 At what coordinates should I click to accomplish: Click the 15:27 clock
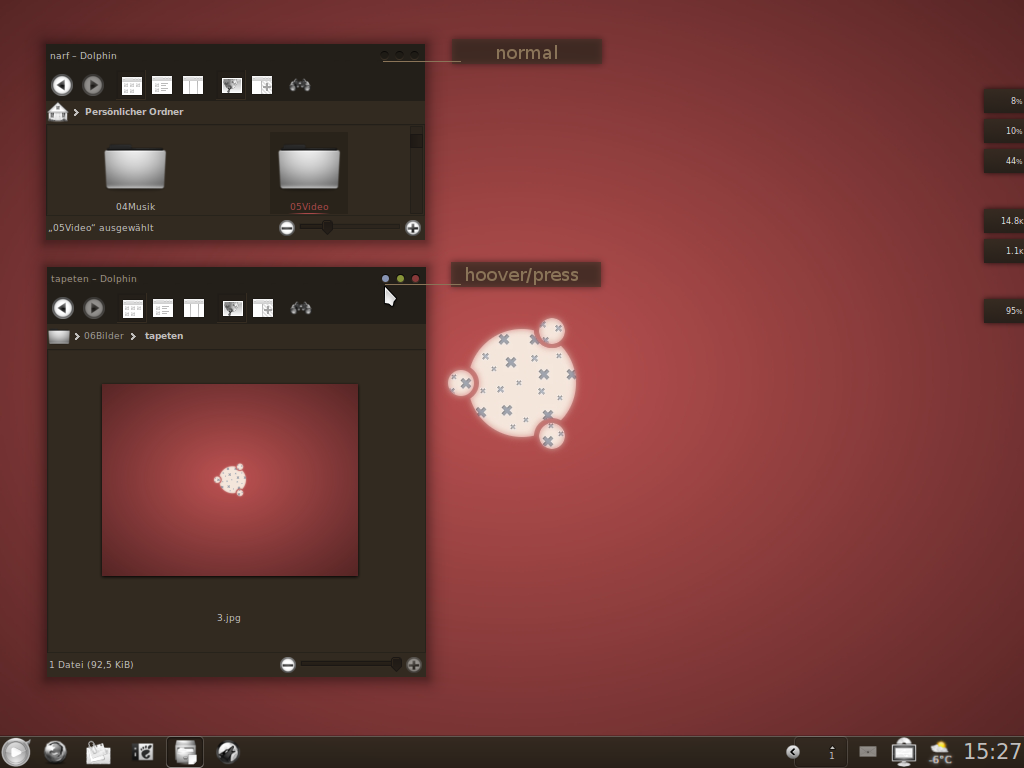point(993,752)
